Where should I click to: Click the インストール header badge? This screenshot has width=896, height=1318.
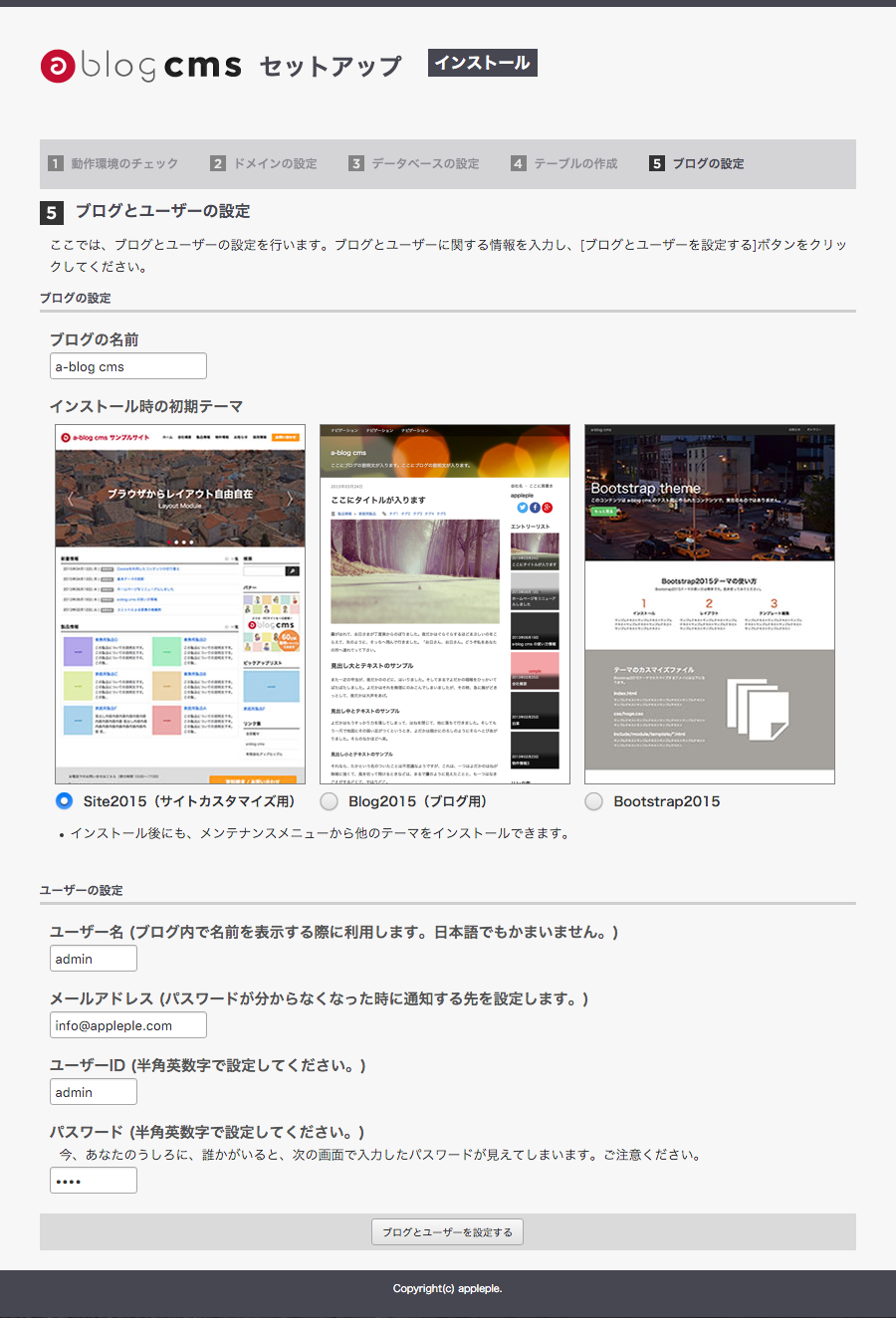point(483,63)
